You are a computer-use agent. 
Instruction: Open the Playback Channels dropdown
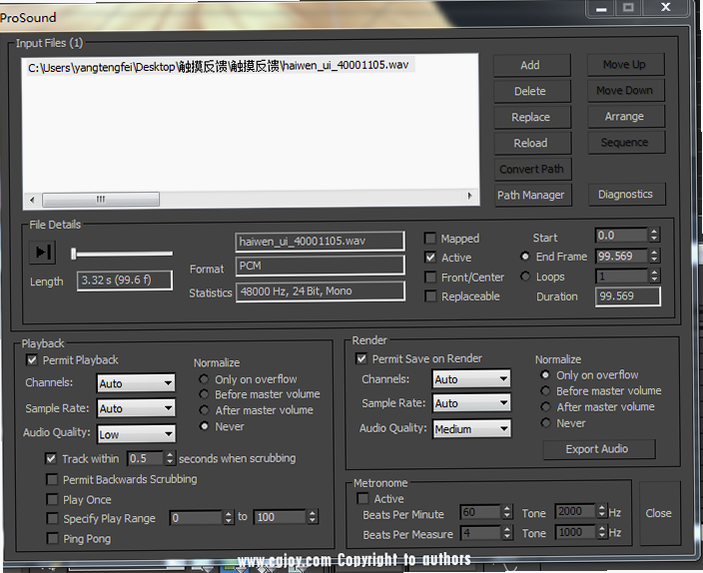tap(136, 383)
